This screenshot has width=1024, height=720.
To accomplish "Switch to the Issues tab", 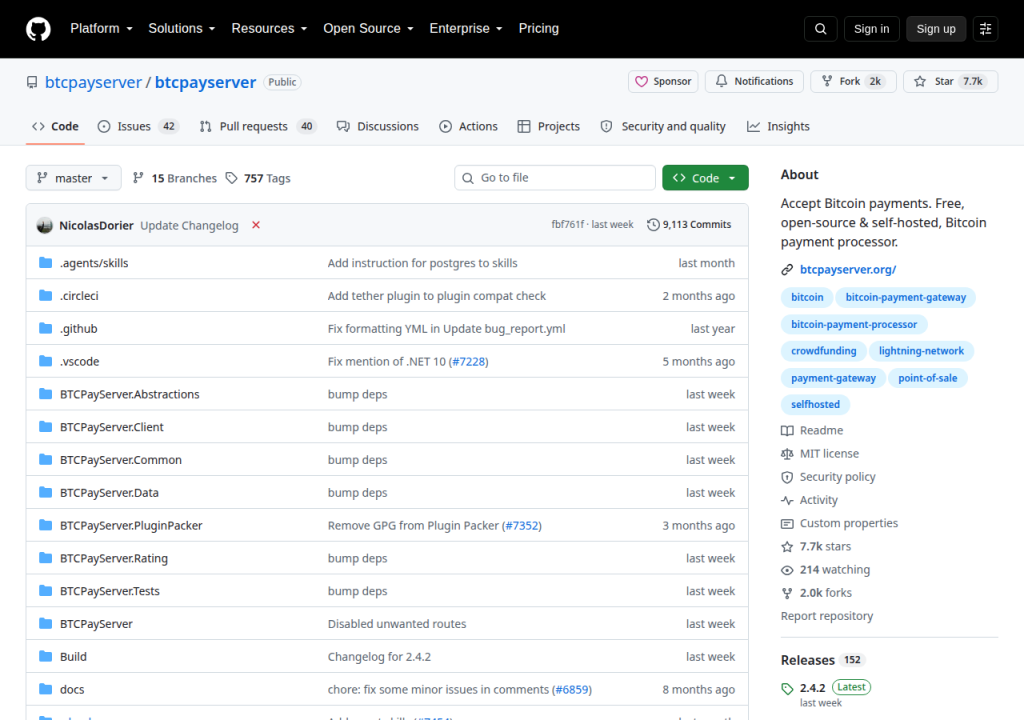I will (x=137, y=126).
